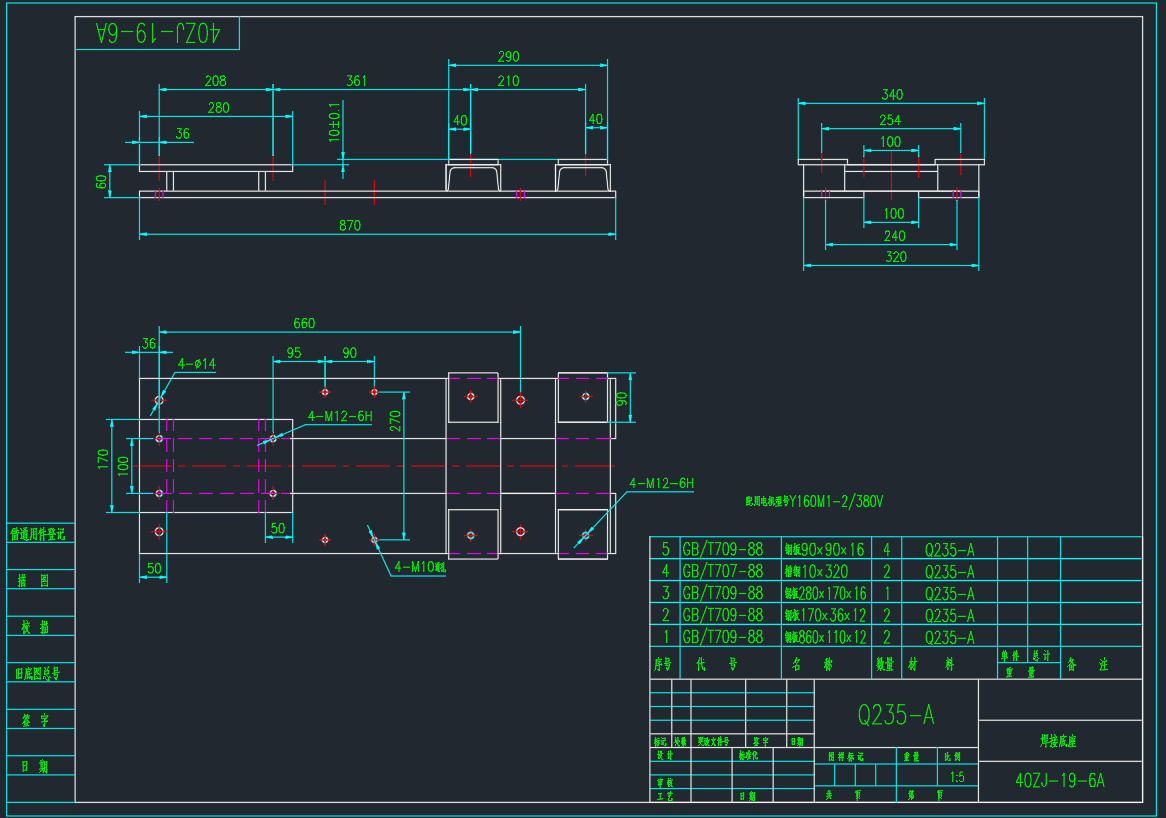Select the 钢板860×110×12 parts list entry
The width and height of the screenshot is (1166, 818).
[824, 637]
